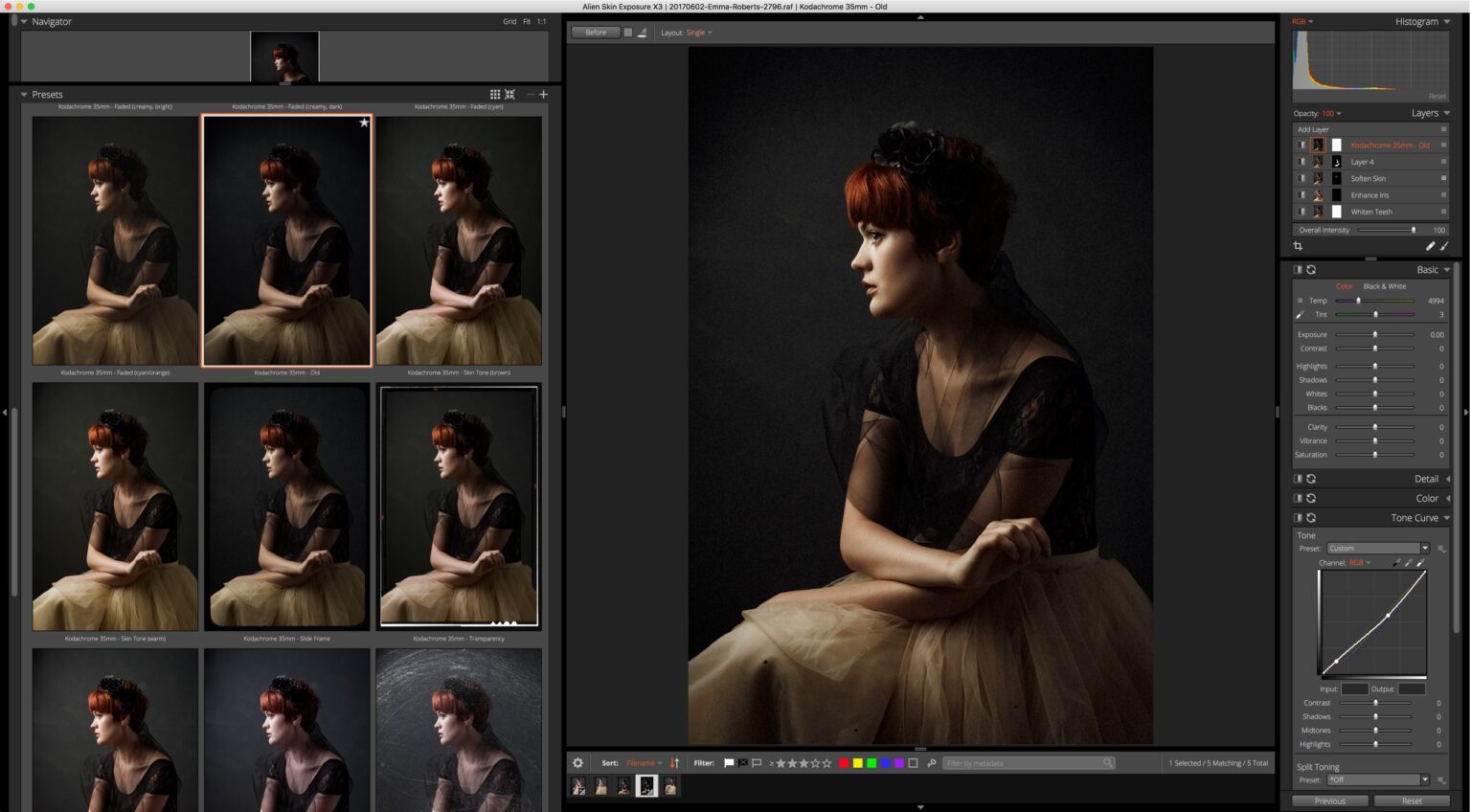The height and width of the screenshot is (812, 1471).
Task: Switch Presets panel to grid view icon
Action: [x=495, y=94]
